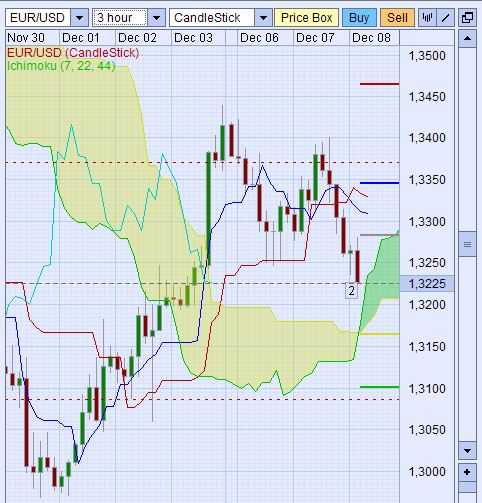Screen dimensions: 482x503
Task: Click the 1,3150 price axis label
Action: pyautogui.click(x=427, y=347)
